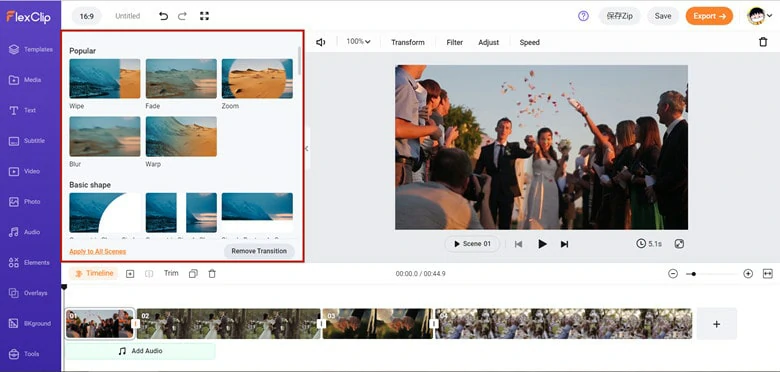The height and width of the screenshot is (372, 780).
Task: Click the Save button
Action: [663, 16]
